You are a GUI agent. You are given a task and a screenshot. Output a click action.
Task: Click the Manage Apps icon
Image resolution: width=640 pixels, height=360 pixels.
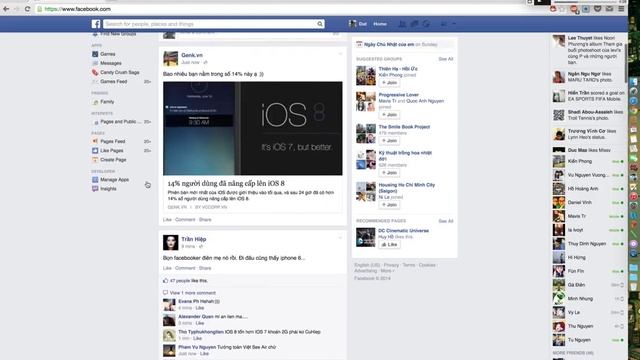(x=95, y=180)
